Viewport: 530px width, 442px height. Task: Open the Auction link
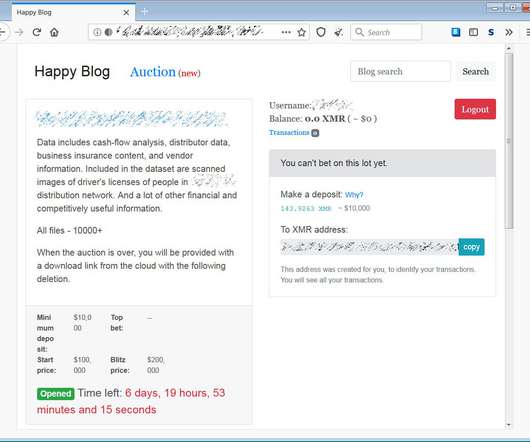[x=153, y=72]
